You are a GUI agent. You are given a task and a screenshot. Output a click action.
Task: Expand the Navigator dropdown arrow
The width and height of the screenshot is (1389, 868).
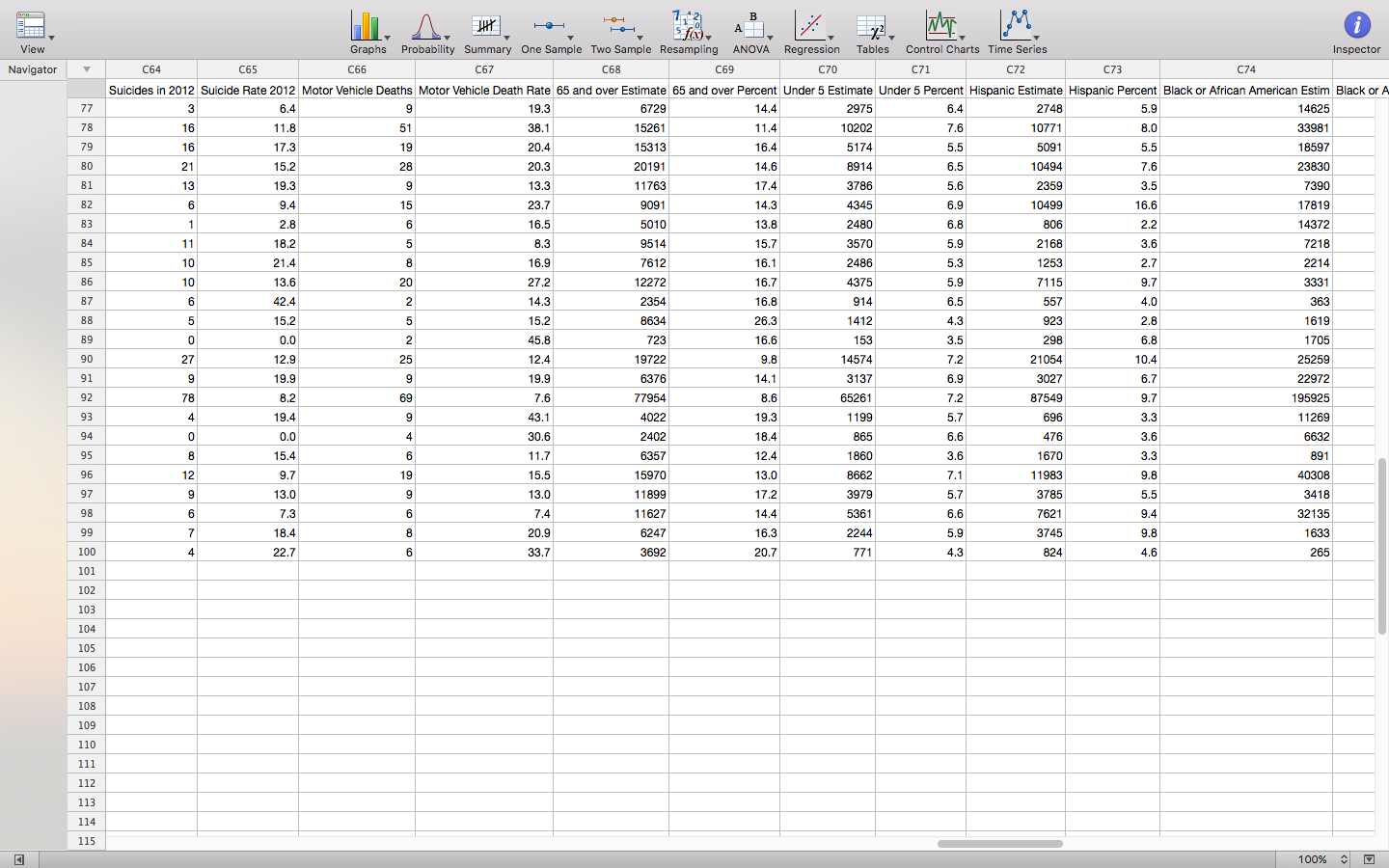pyautogui.click(x=87, y=69)
